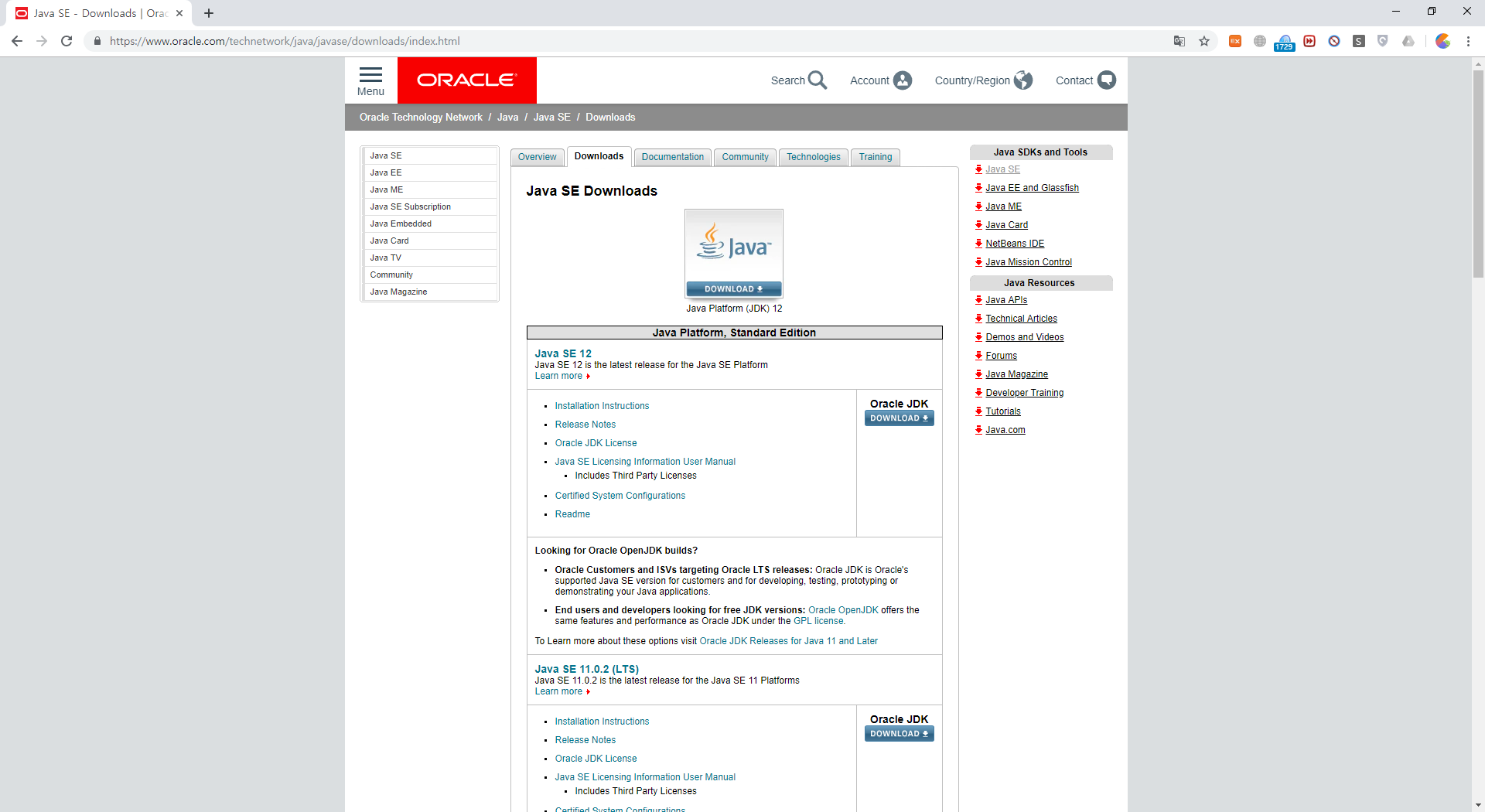The image size is (1485, 812).
Task: Select Java Embedded in left sidebar
Action: 430,223
